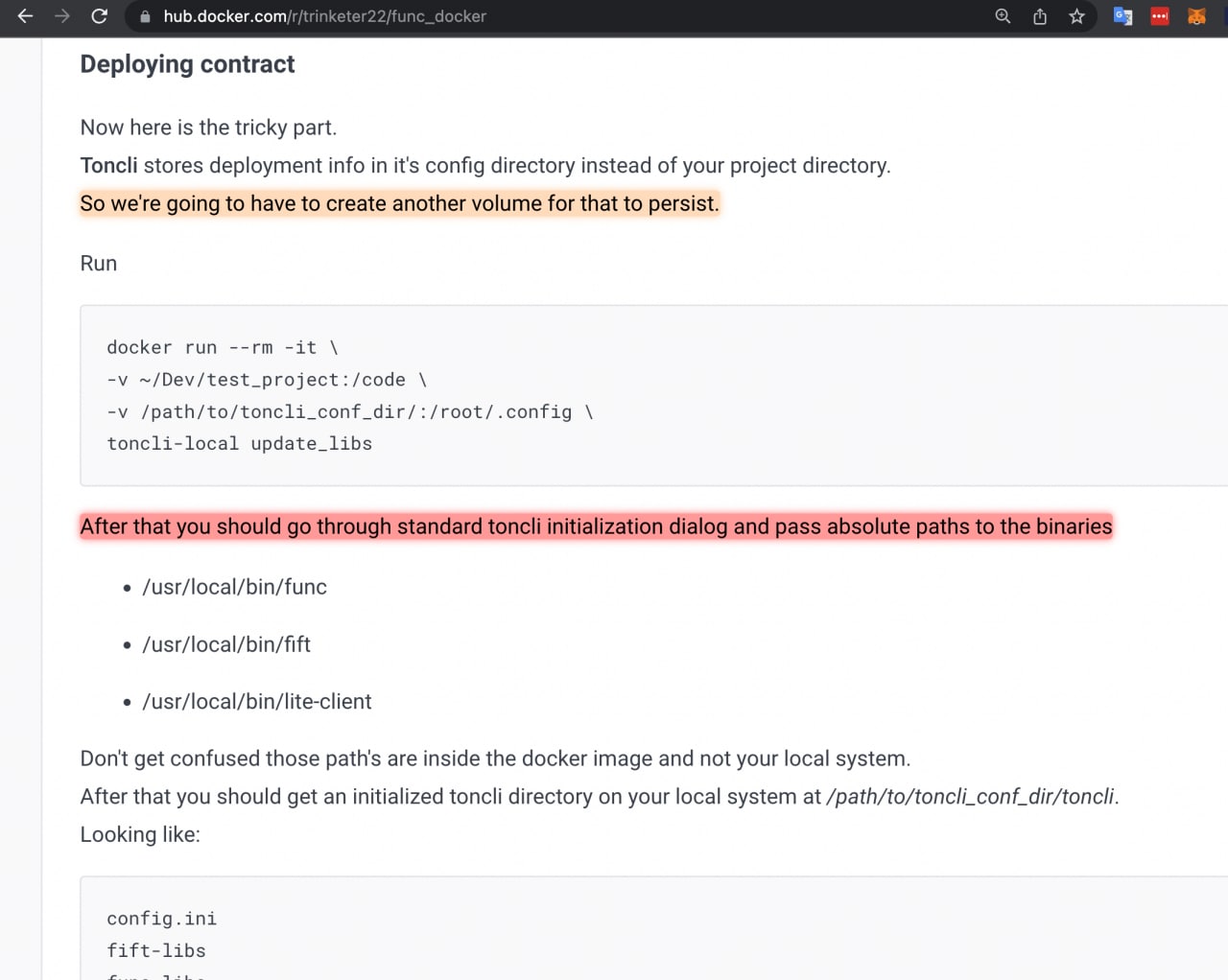Click the '/path/to/toncli_conf_dir/:/root/.config' line
This screenshot has height=980, width=1228.
350,411
